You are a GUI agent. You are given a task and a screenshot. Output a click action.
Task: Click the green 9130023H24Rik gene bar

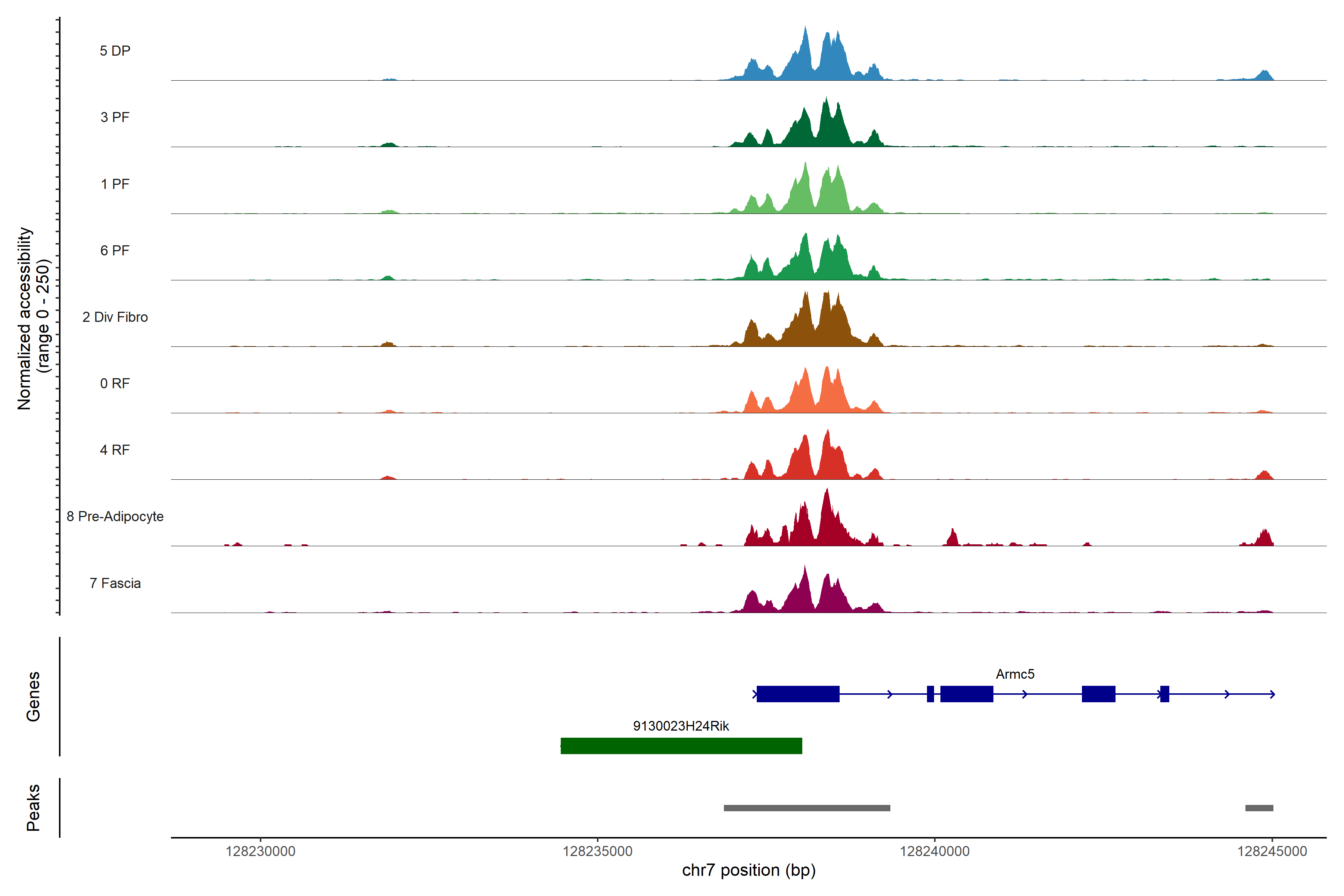(x=681, y=746)
